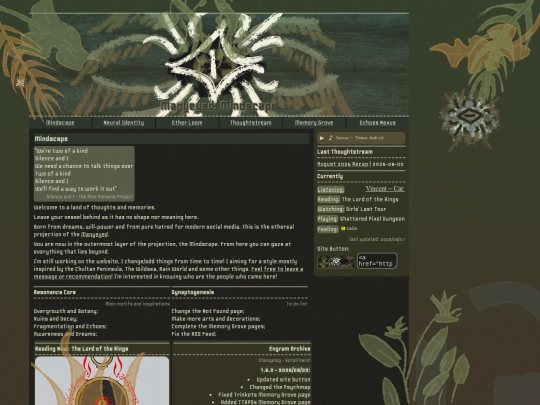
Task: Open the Memory Grove tab
Action: point(314,123)
